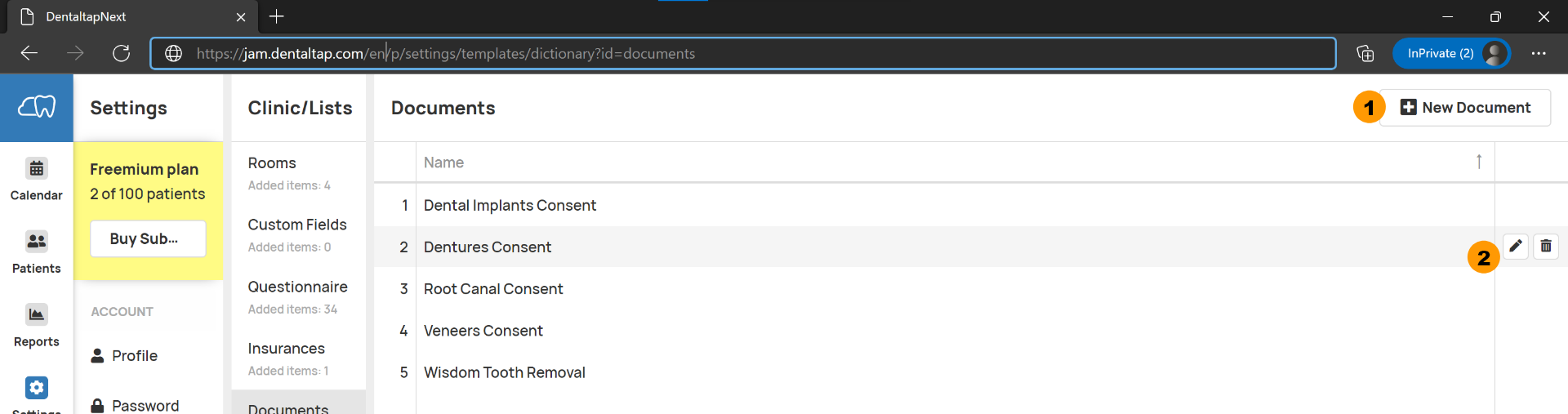Open the InPrivate profile button
Viewport: 1568px width, 414px height.
(1451, 53)
